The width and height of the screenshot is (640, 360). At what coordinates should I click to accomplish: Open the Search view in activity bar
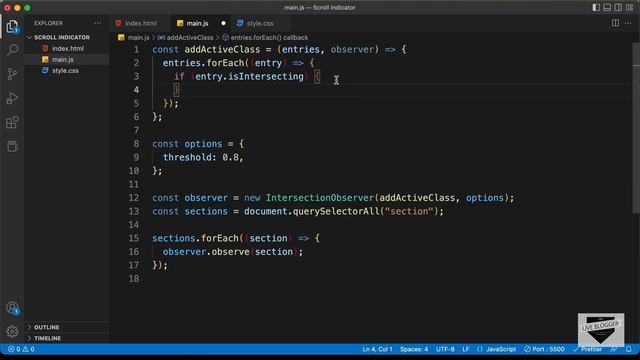[12, 50]
